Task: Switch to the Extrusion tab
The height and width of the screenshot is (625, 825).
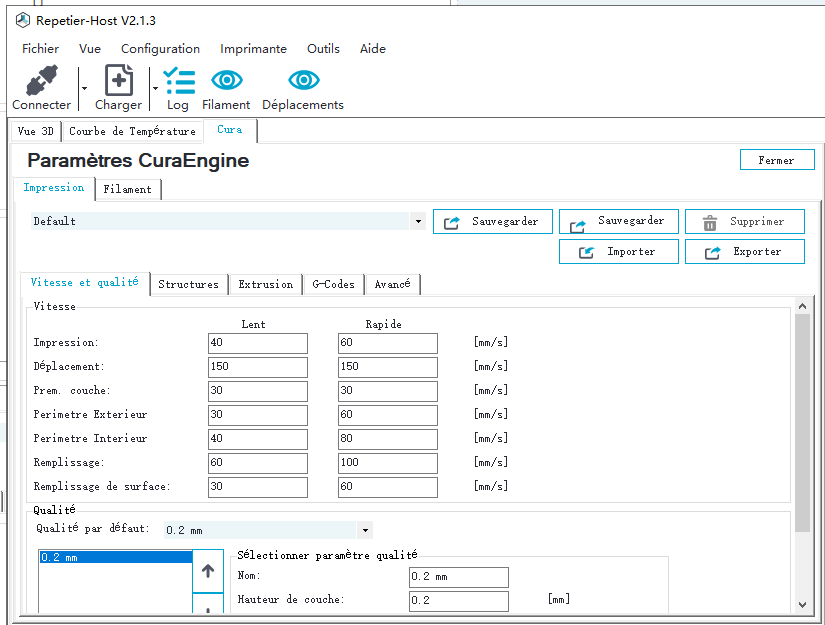Action: 266,285
